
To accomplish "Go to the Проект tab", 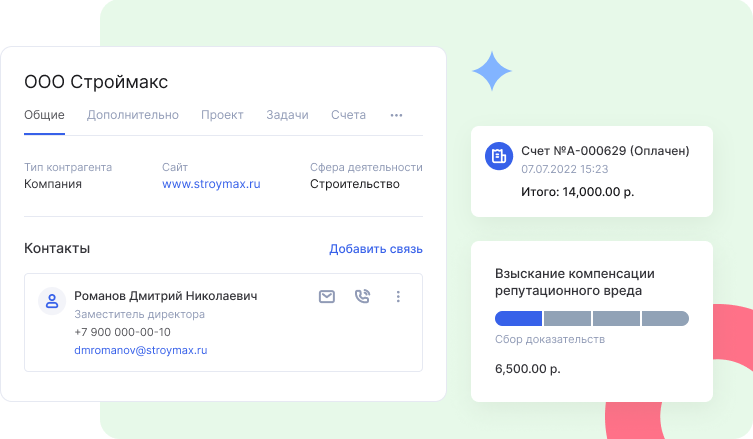I will pyautogui.click(x=222, y=115).
